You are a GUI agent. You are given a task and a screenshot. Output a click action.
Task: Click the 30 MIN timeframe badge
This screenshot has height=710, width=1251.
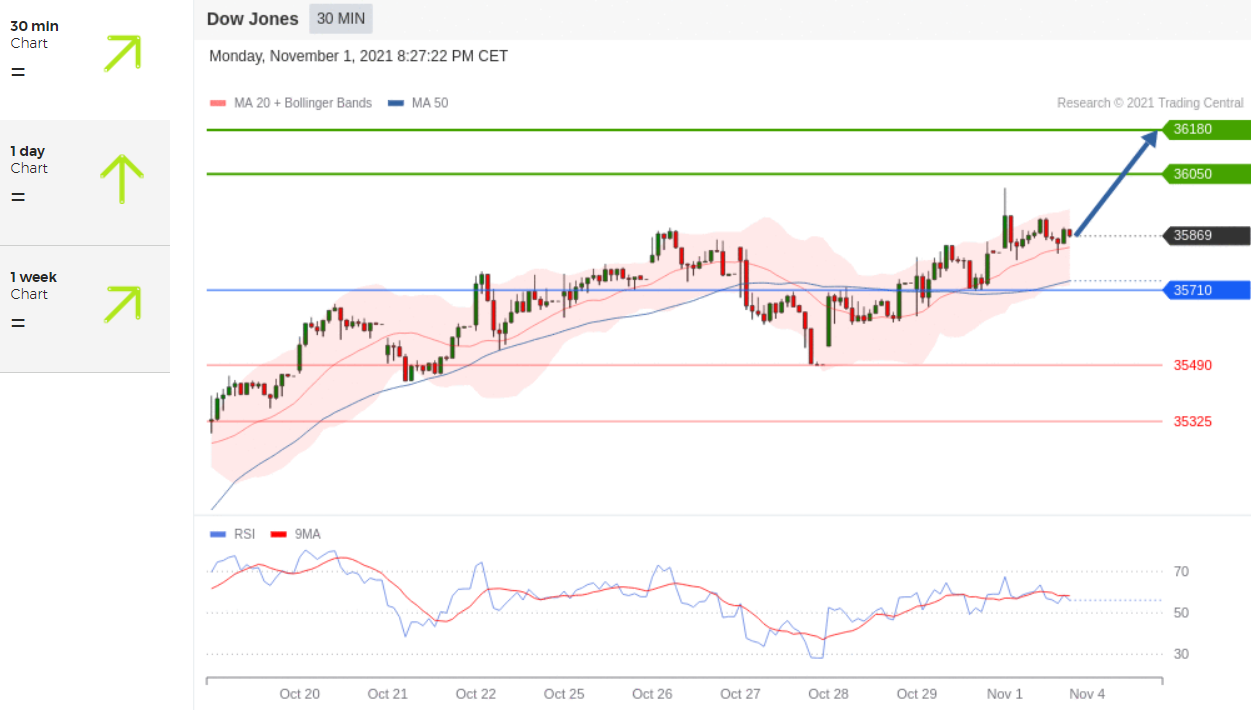pyautogui.click(x=340, y=18)
